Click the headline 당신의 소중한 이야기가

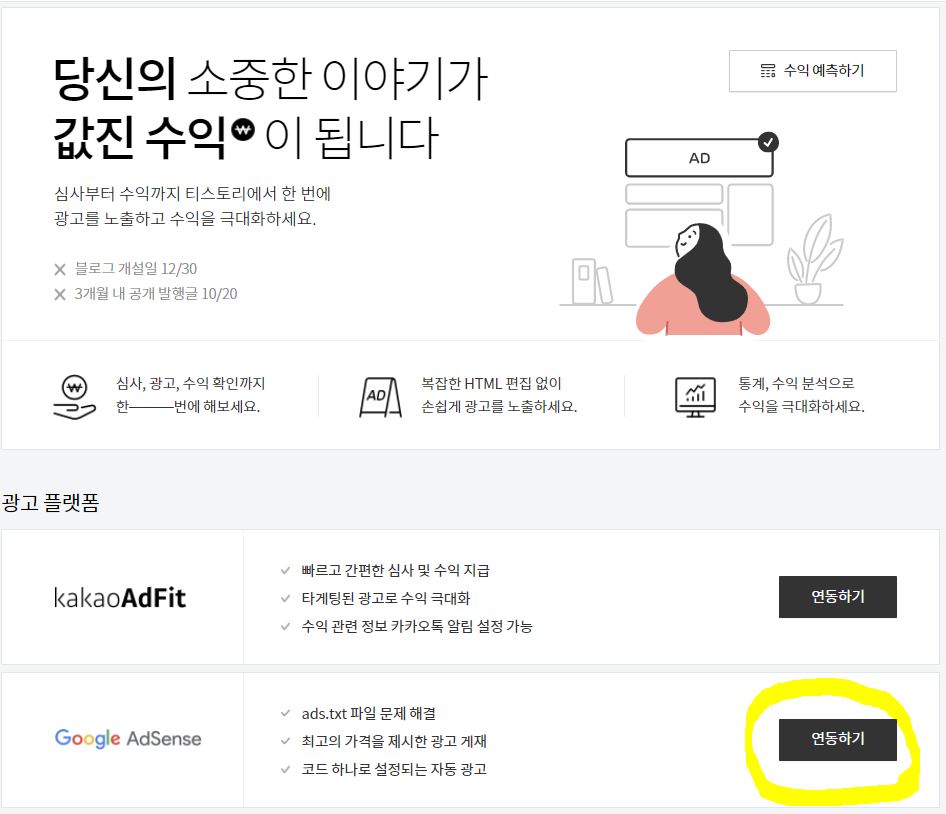click(270, 78)
